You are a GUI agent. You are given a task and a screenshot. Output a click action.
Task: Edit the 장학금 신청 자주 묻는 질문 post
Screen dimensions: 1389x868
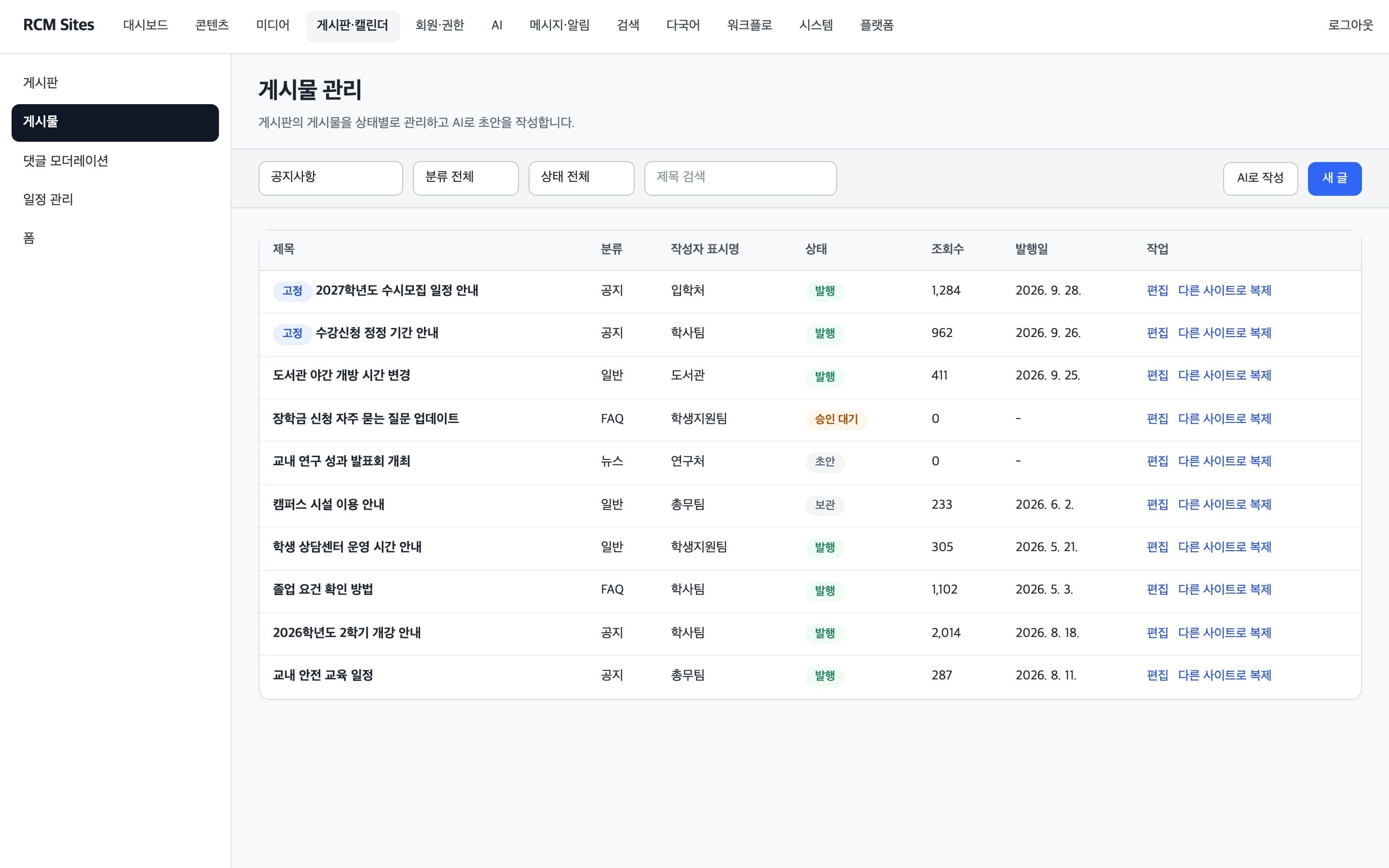coord(1157,419)
